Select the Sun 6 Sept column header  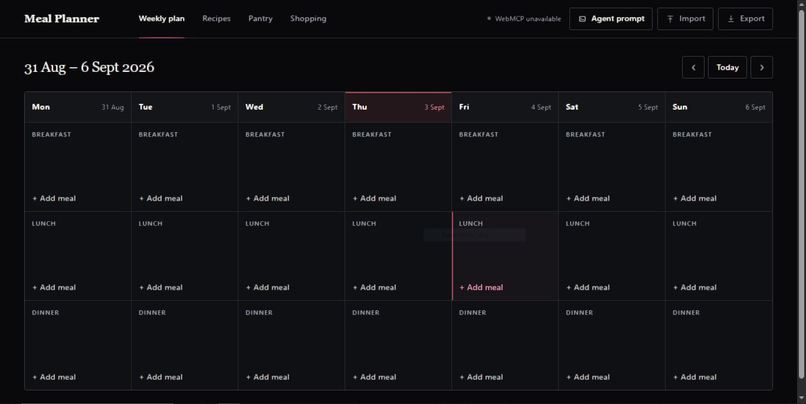pos(719,107)
